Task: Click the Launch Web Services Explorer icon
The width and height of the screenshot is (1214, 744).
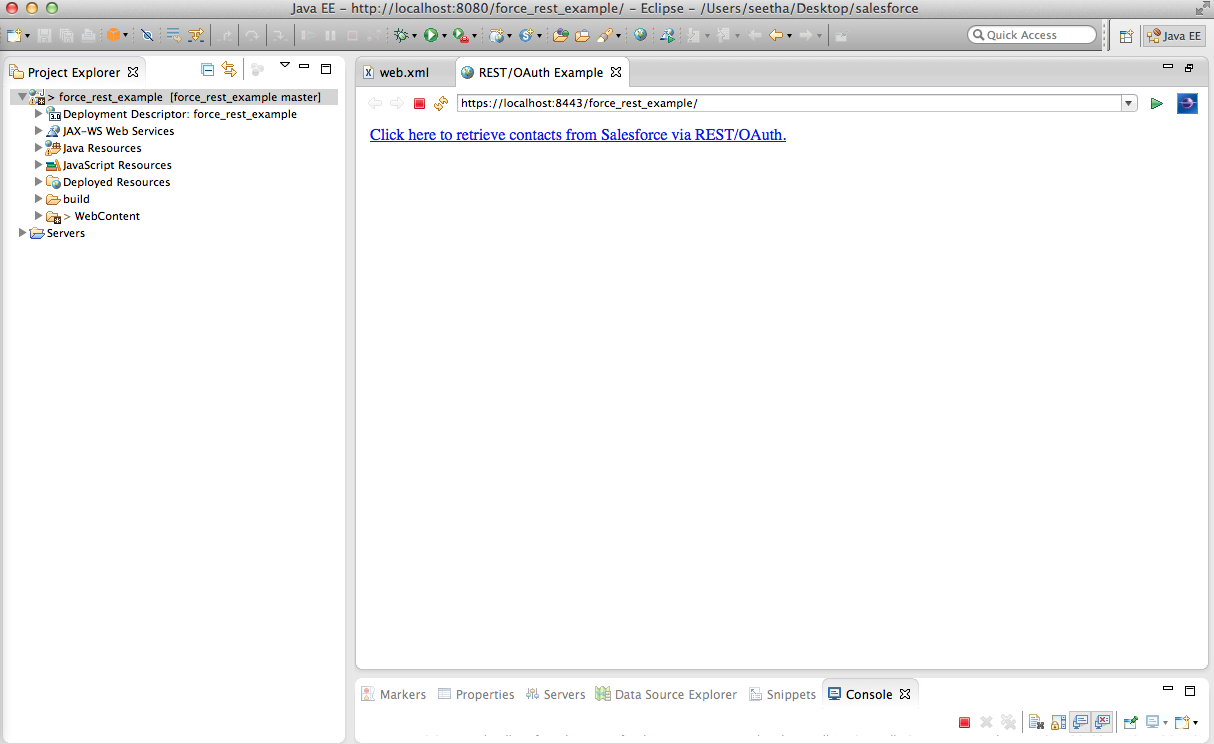Action: 667,35
